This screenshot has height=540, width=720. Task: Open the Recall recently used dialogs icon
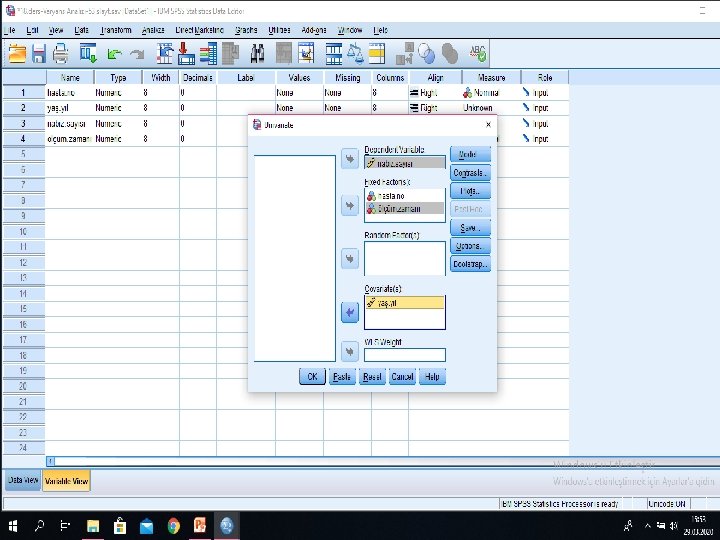pos(88,53)
